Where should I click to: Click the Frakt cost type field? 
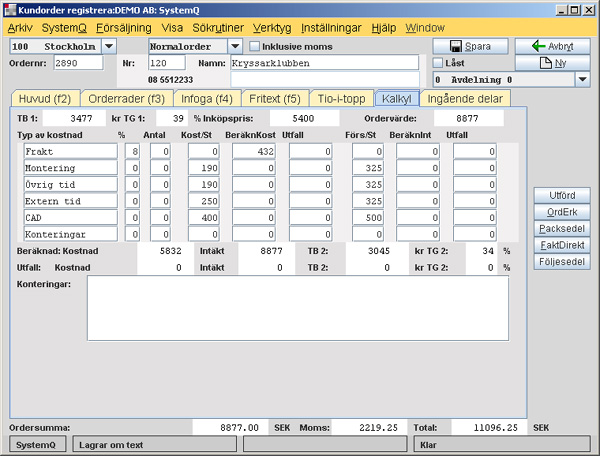(70, 151)
